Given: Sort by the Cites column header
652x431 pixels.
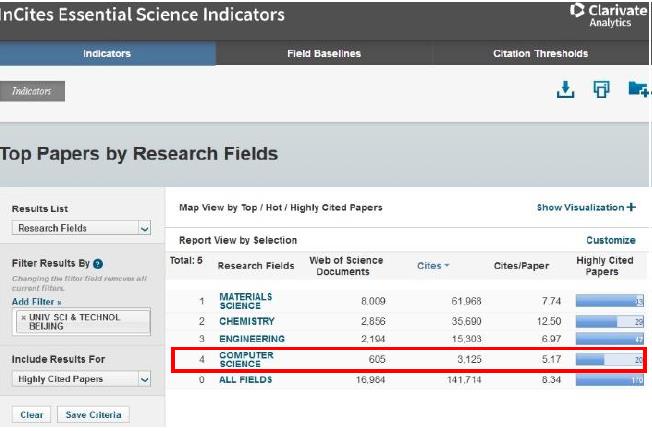Looking at the screenshot, I should pyautogui.click(x=432, y=266).
